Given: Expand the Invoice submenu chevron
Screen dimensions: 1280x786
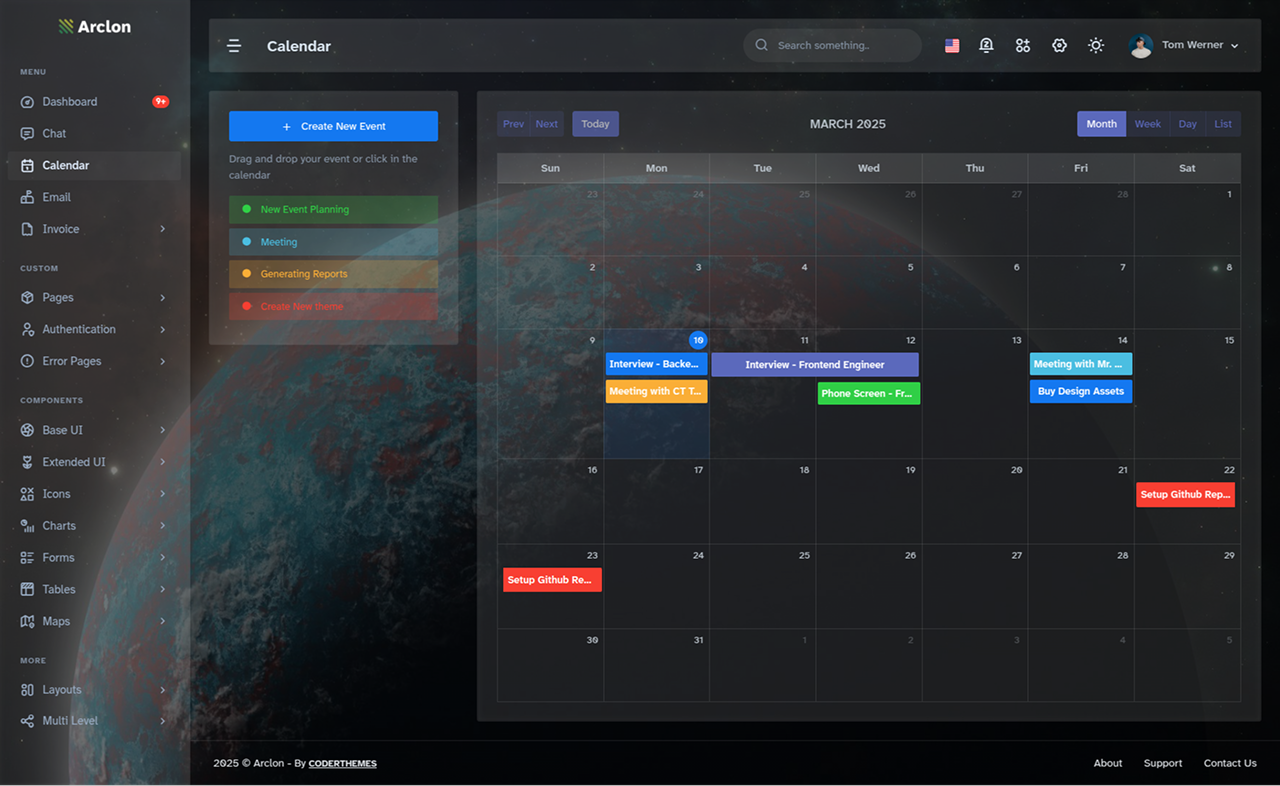Looking at the screenshot, I should 162,229.
